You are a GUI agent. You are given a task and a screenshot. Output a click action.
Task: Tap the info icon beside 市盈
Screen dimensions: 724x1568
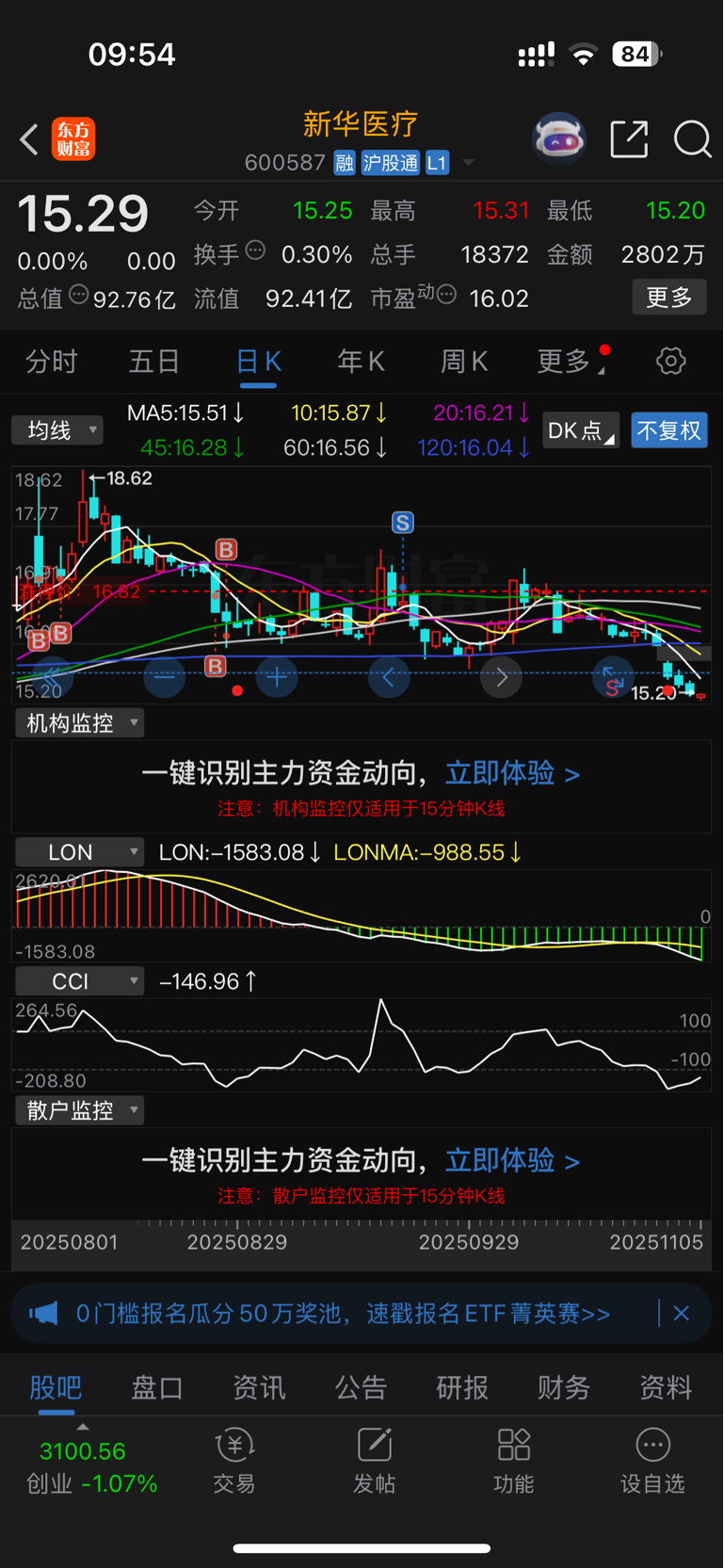(x=447, y=295)
